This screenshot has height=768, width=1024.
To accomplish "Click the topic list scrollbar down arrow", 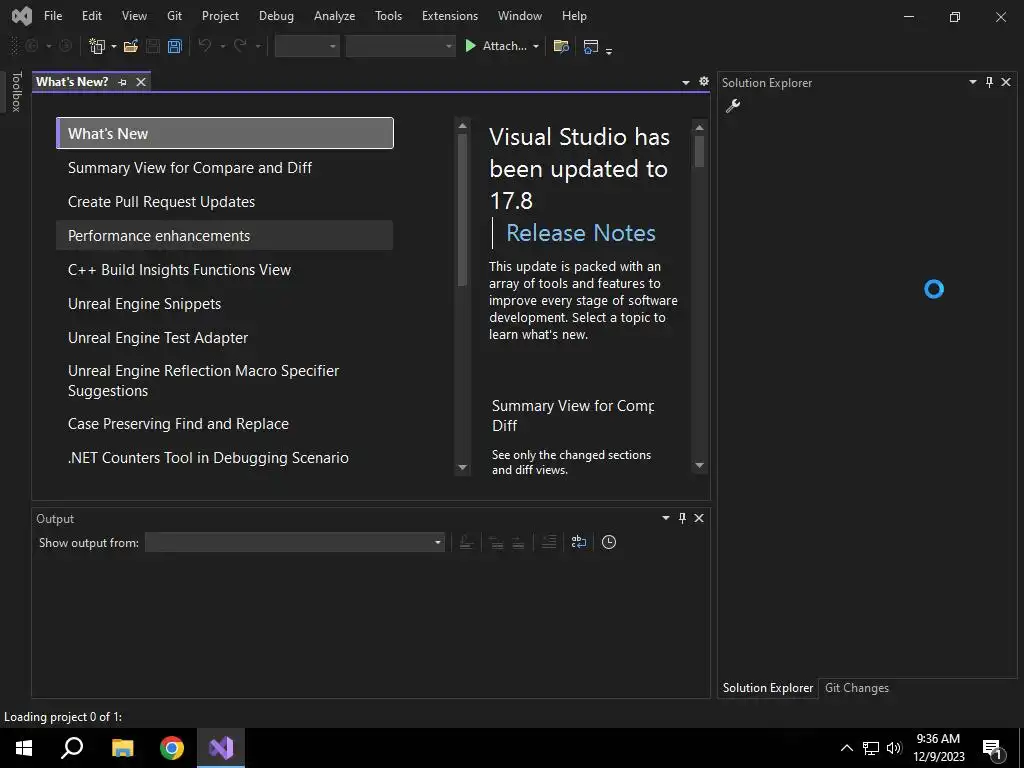I will coord(463,468).
